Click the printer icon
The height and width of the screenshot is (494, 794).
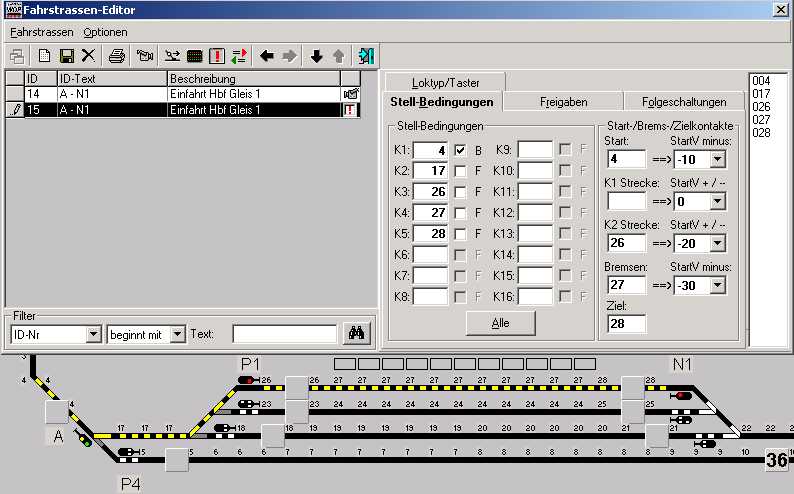click(x=117, y=56)
